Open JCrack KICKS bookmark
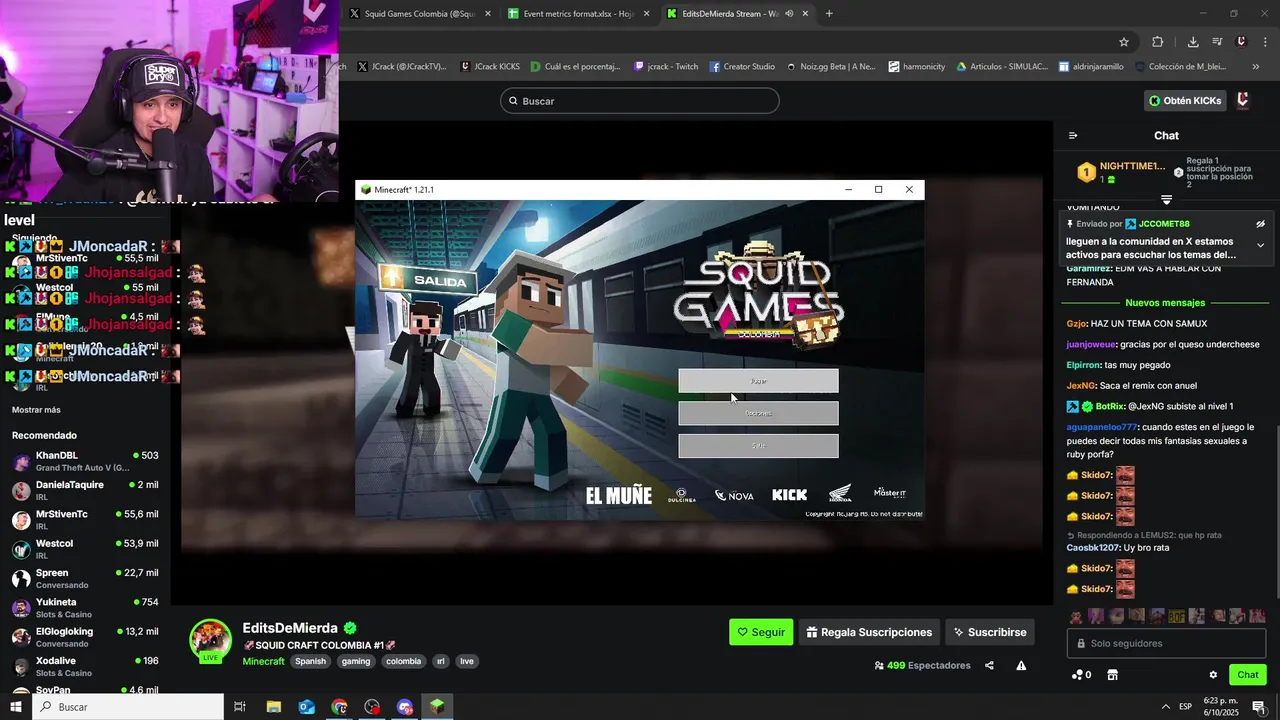Image resolution: width=1280 pixels, height=720 pixels. (x=489, y=67)
